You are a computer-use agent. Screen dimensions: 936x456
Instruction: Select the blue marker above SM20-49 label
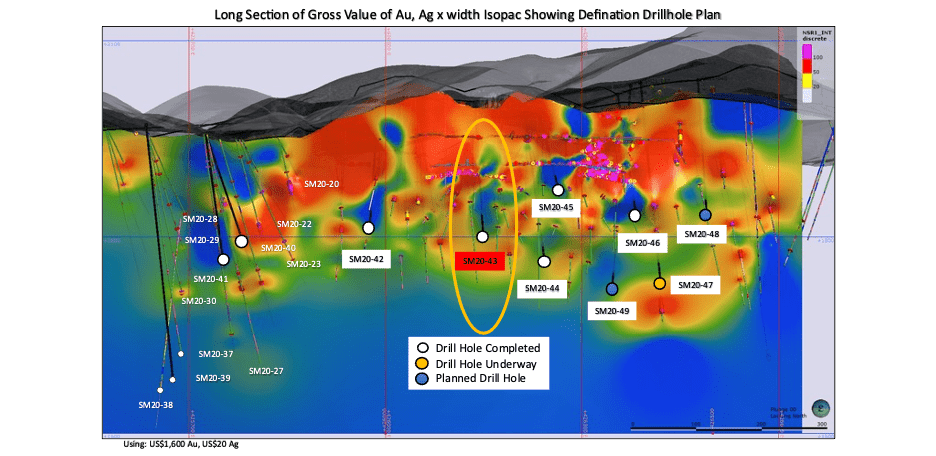coord(612,289)
